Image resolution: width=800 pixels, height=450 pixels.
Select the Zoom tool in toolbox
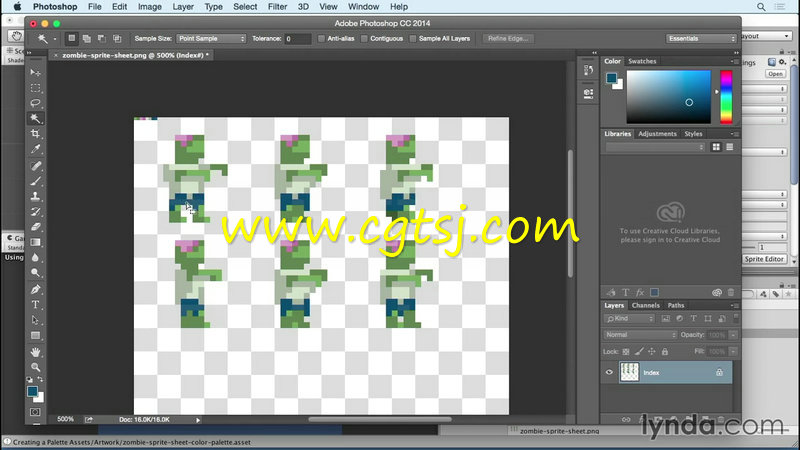tap(35, 367)
